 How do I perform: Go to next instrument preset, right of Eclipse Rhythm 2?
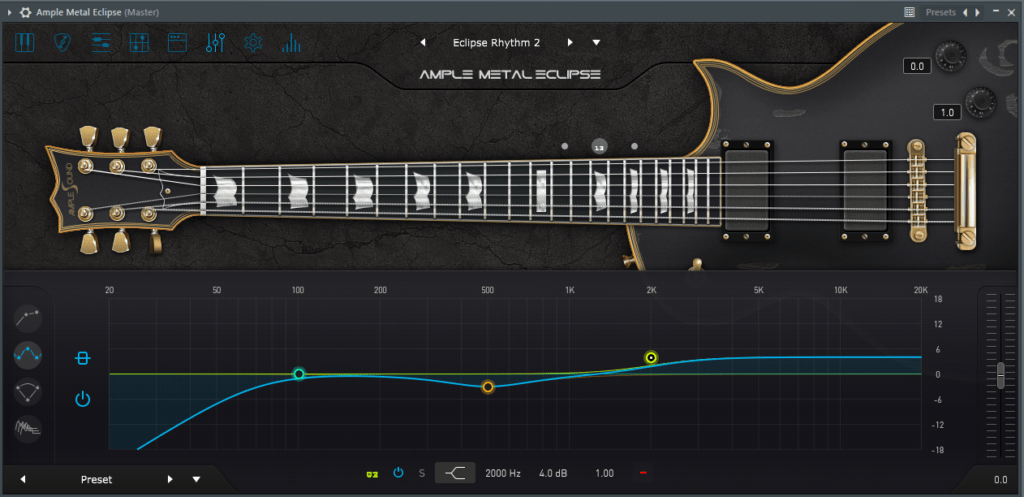(570, 42)
